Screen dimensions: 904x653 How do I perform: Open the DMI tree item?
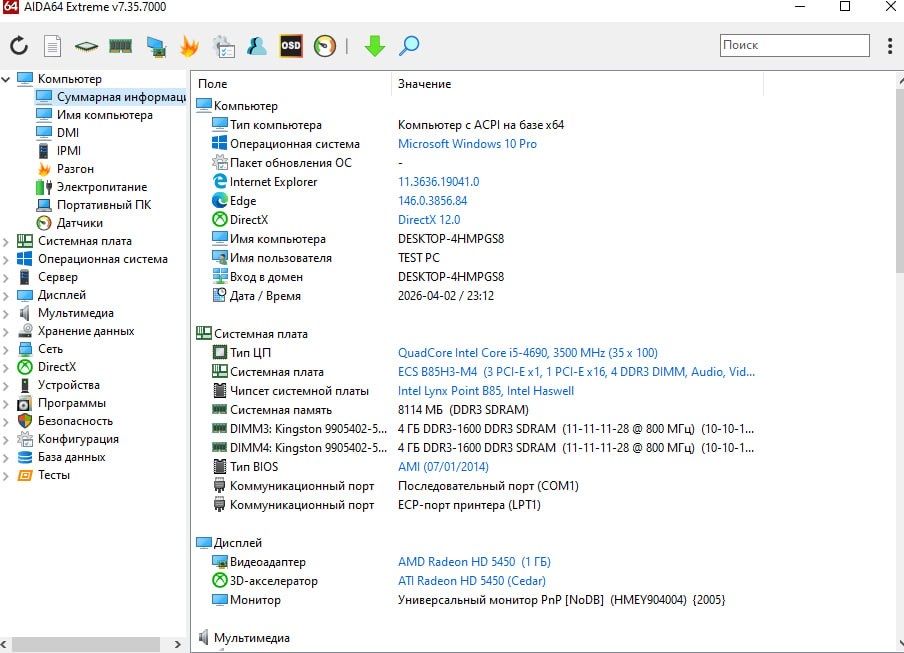(58, 133)
